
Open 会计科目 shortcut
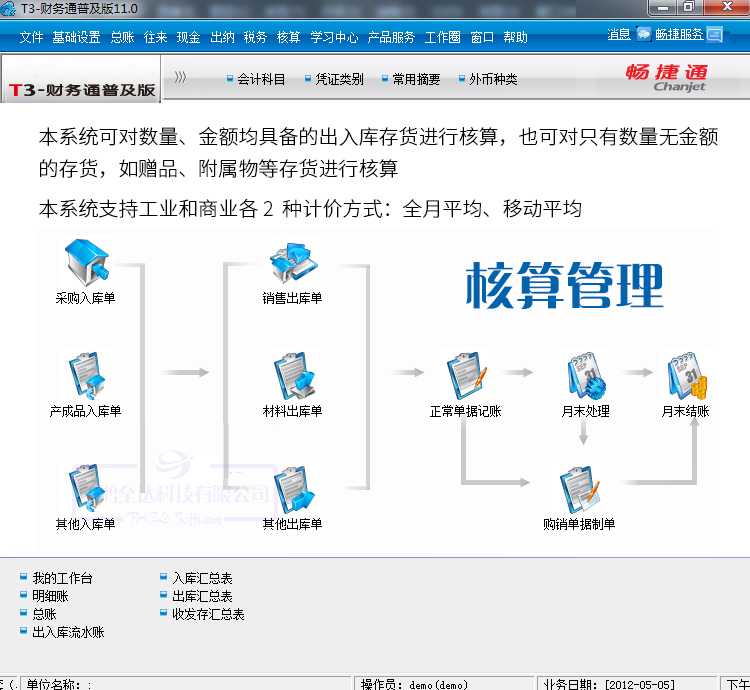point(261,79)
